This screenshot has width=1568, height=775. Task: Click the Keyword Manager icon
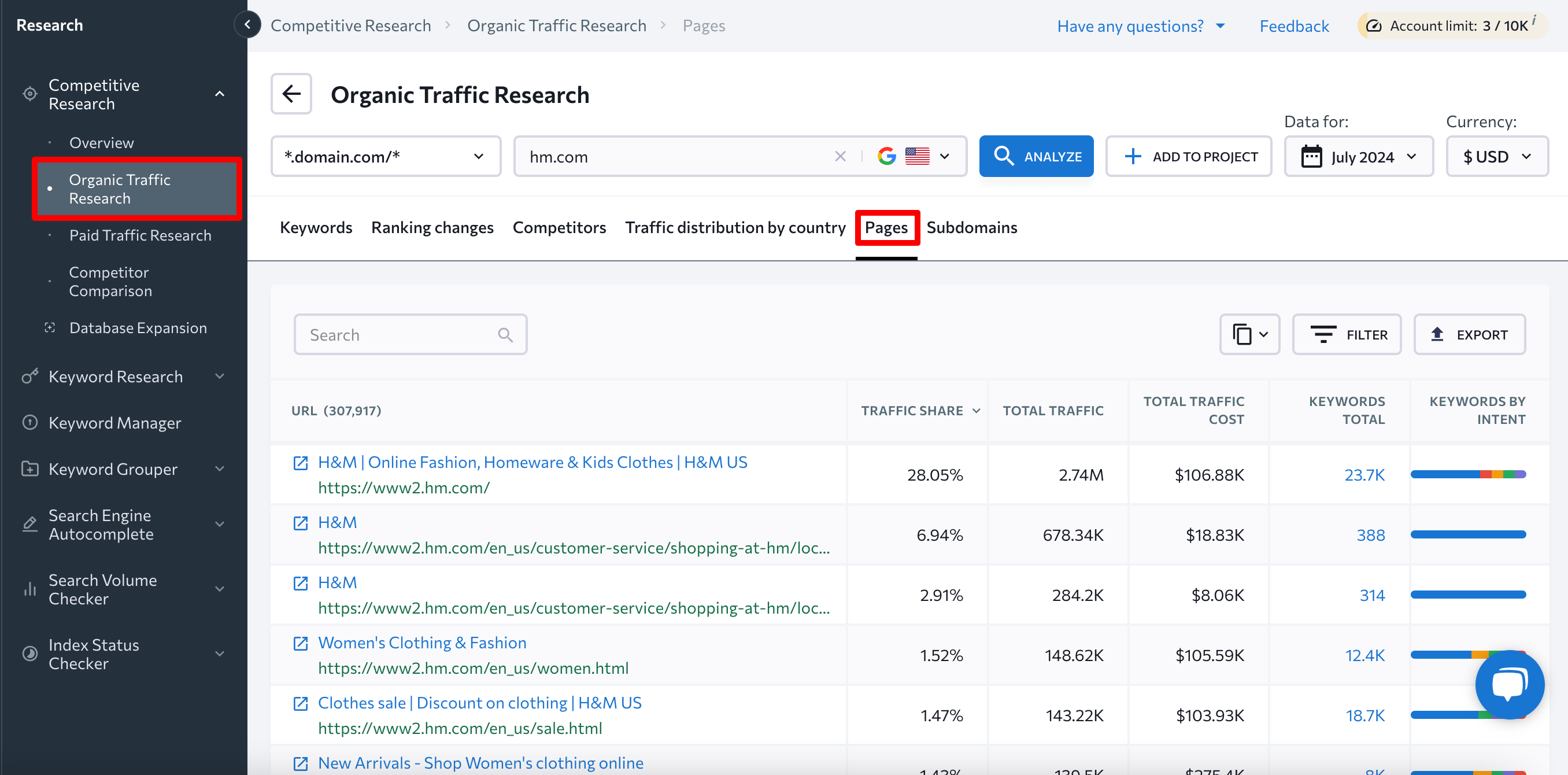[x=30, y=422]
